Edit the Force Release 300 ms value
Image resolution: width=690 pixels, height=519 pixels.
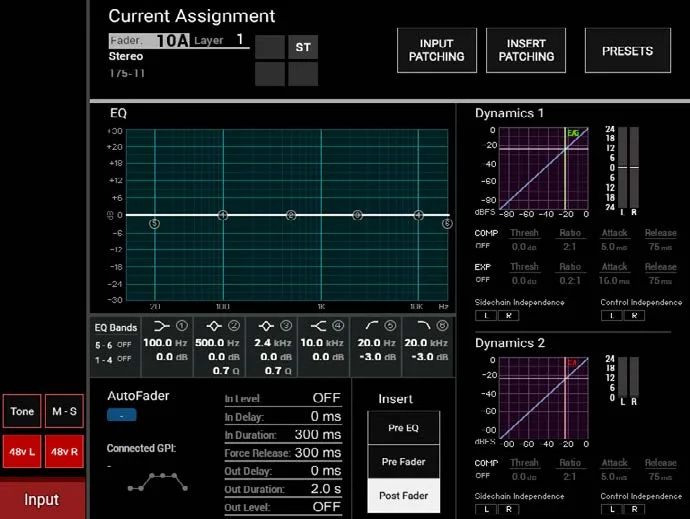(x=318, y=453)
